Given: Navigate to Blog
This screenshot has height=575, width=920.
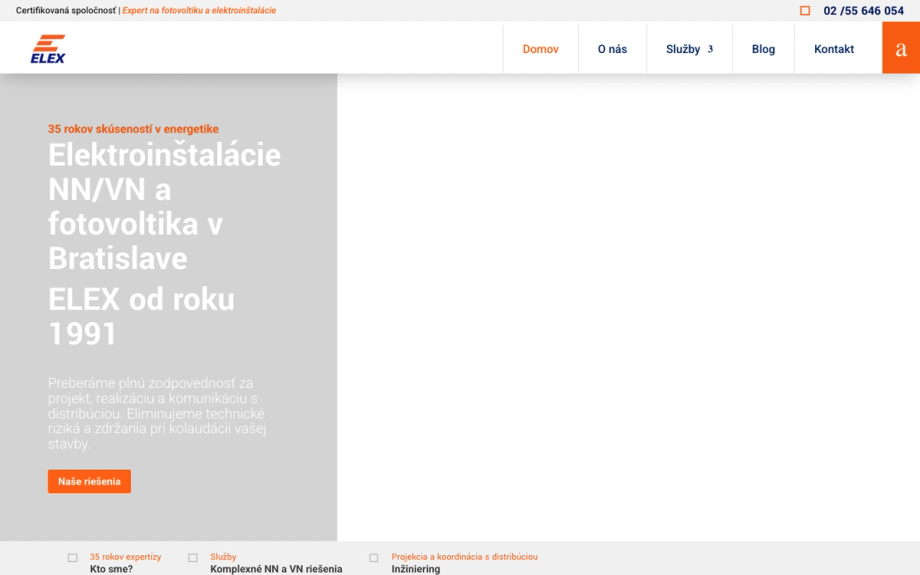Looking at the screenshot, I should pos(763,49).
